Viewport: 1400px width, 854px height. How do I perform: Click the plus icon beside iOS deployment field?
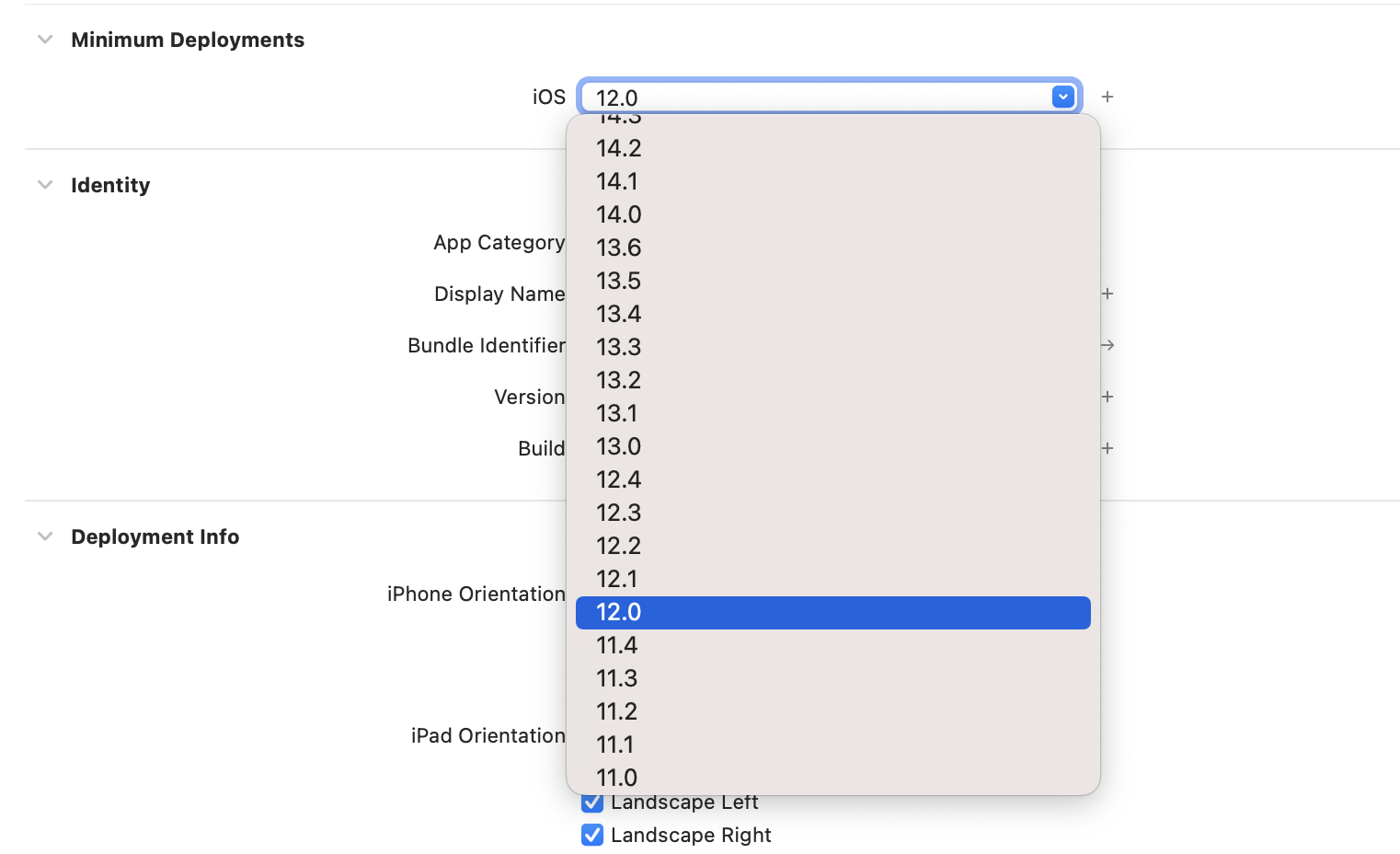[1107, 97]
